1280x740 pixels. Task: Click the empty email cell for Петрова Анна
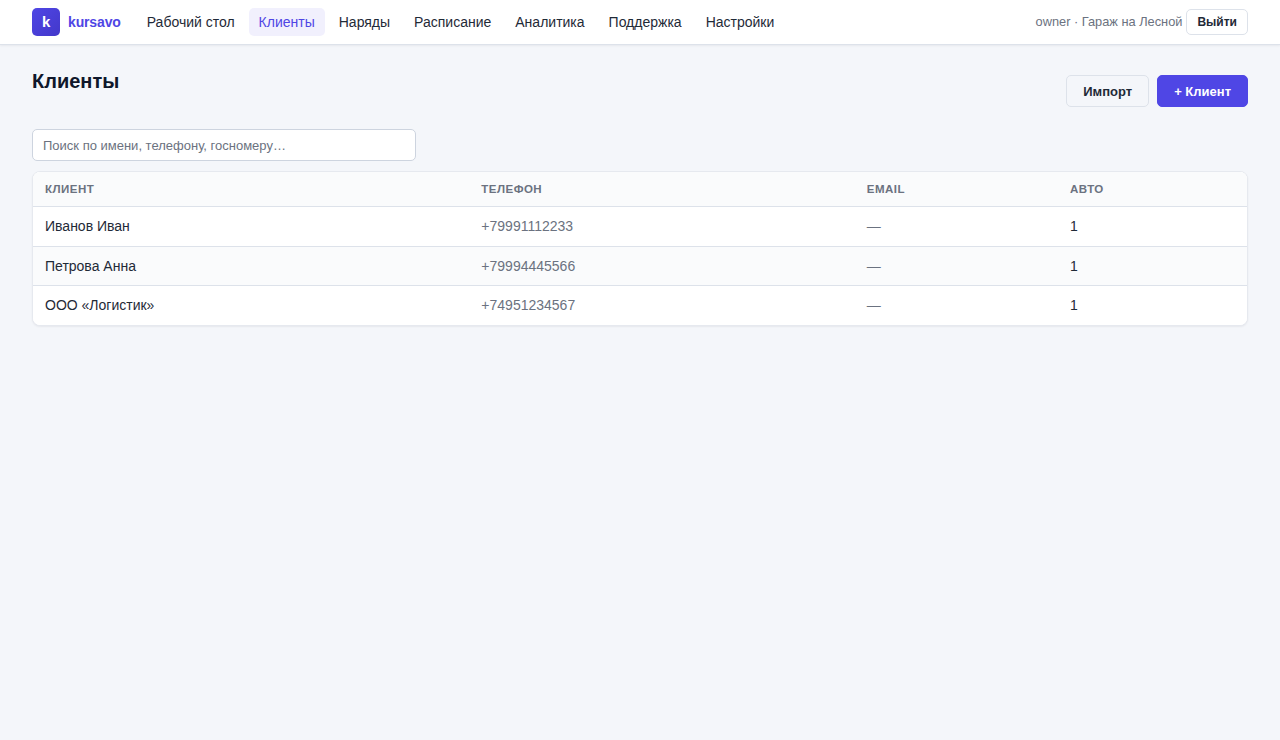point(874,266)
